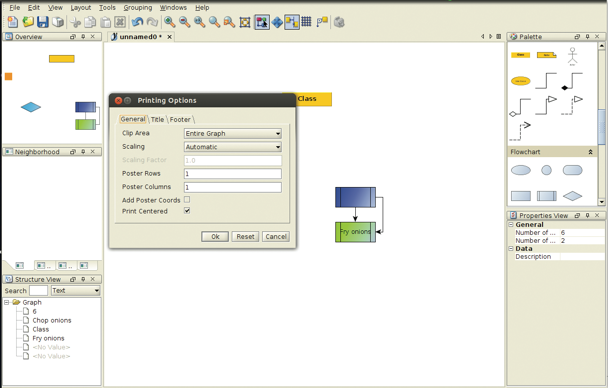
Task: Open the Layout menu
Action: coord(81,7)
